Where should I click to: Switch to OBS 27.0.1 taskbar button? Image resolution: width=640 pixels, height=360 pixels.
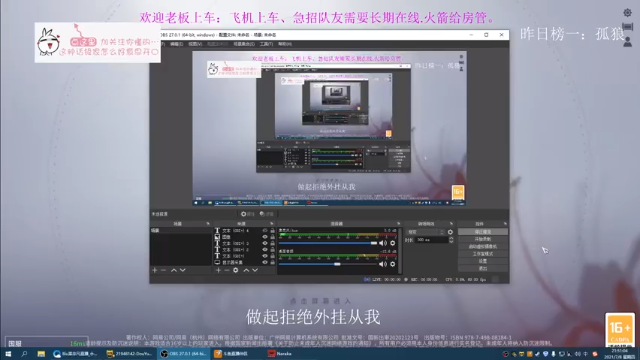tap(183, 354)
